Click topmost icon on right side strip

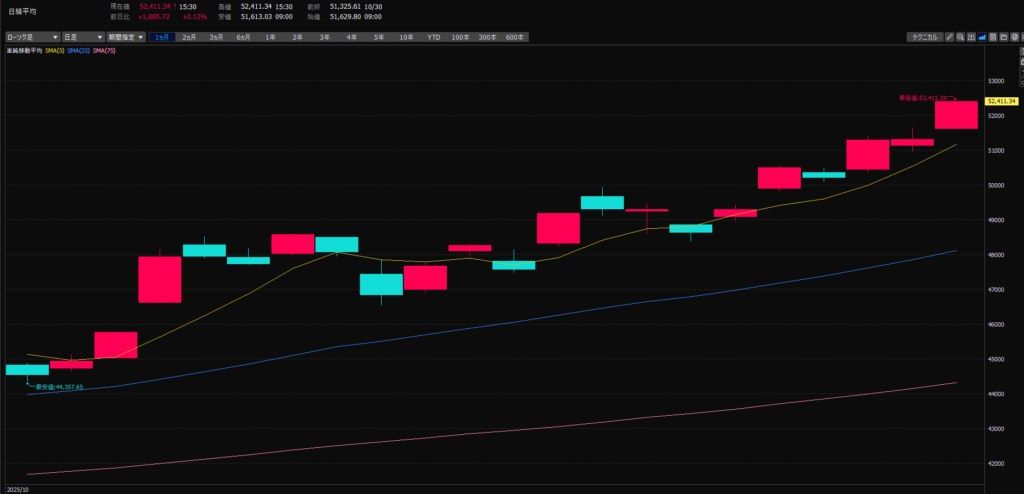point(1022,51)
